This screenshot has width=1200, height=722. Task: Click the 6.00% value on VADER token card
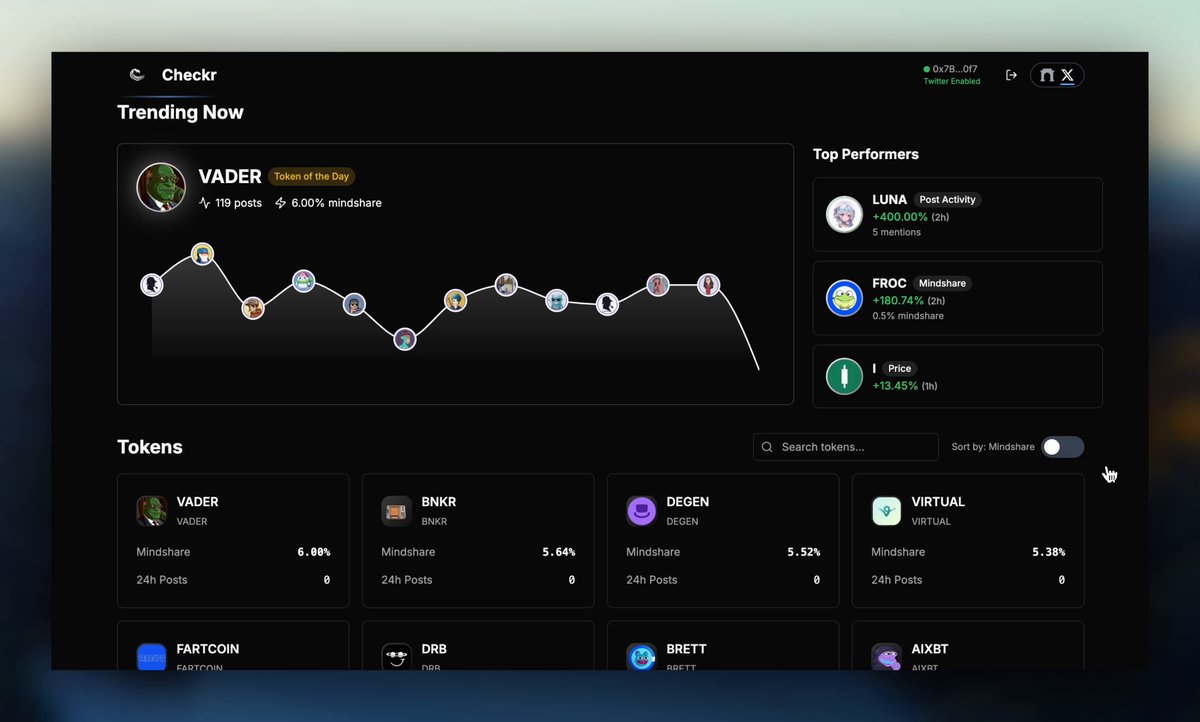314,552
